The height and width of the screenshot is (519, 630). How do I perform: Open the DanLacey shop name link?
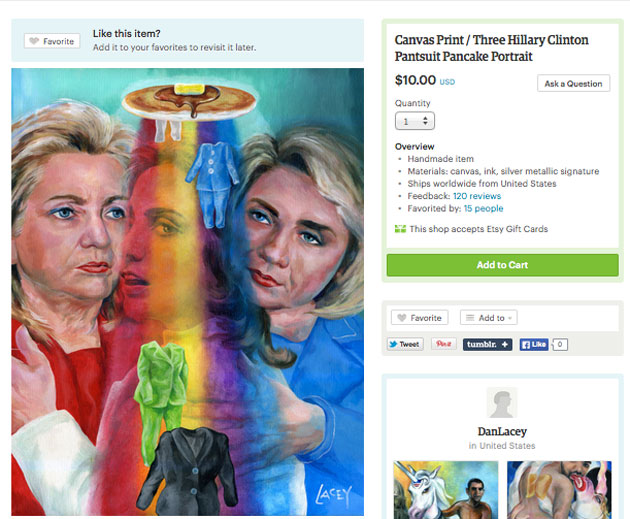point(502,431)
